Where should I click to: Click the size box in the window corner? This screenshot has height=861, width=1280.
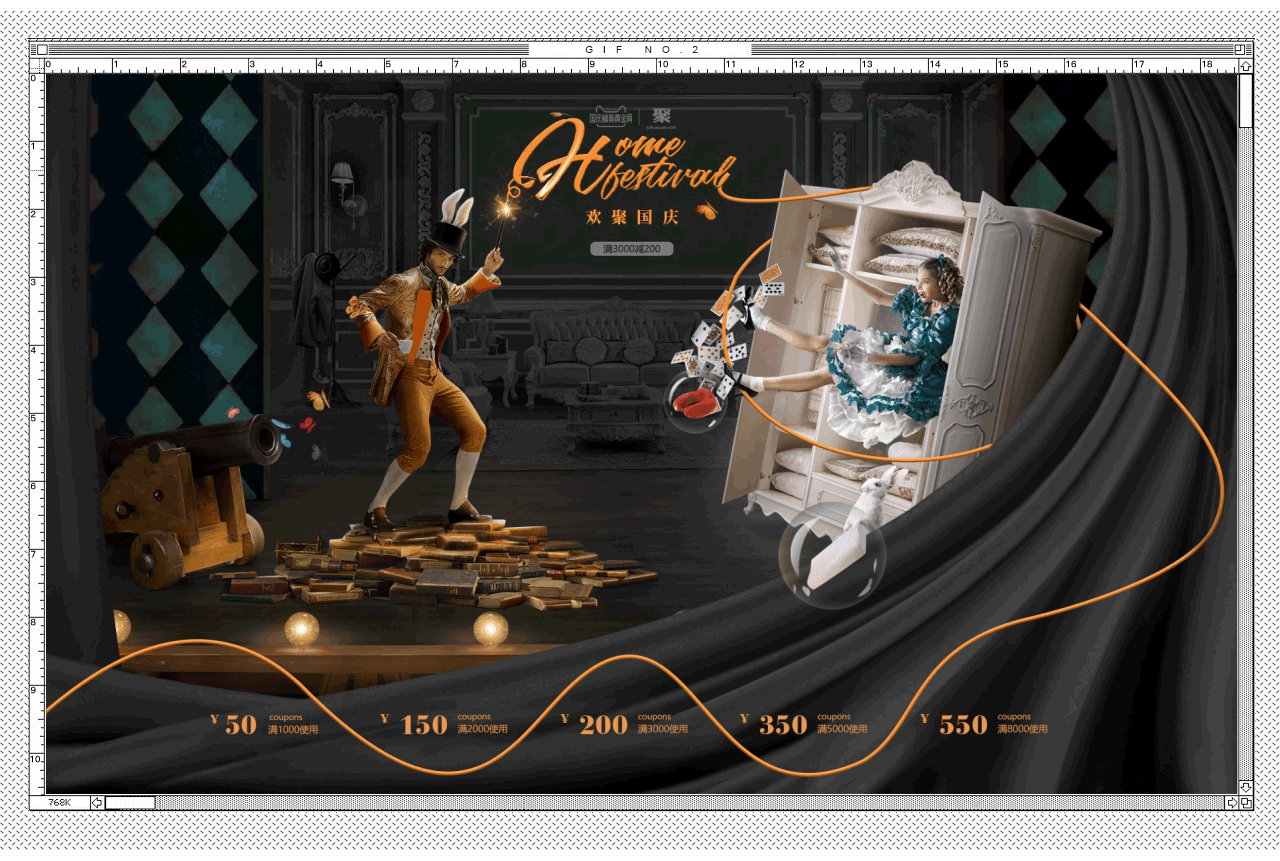(x=1245, y=802)
